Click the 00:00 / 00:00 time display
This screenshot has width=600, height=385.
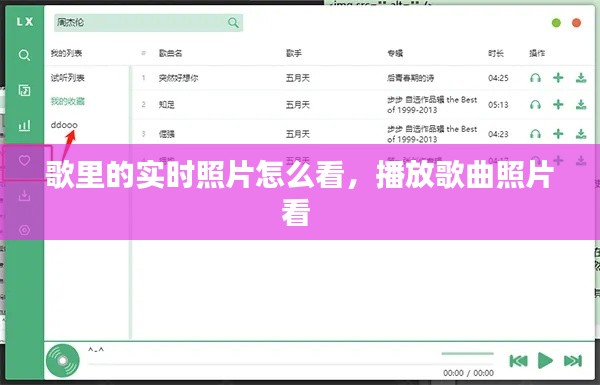pos(468,373)
